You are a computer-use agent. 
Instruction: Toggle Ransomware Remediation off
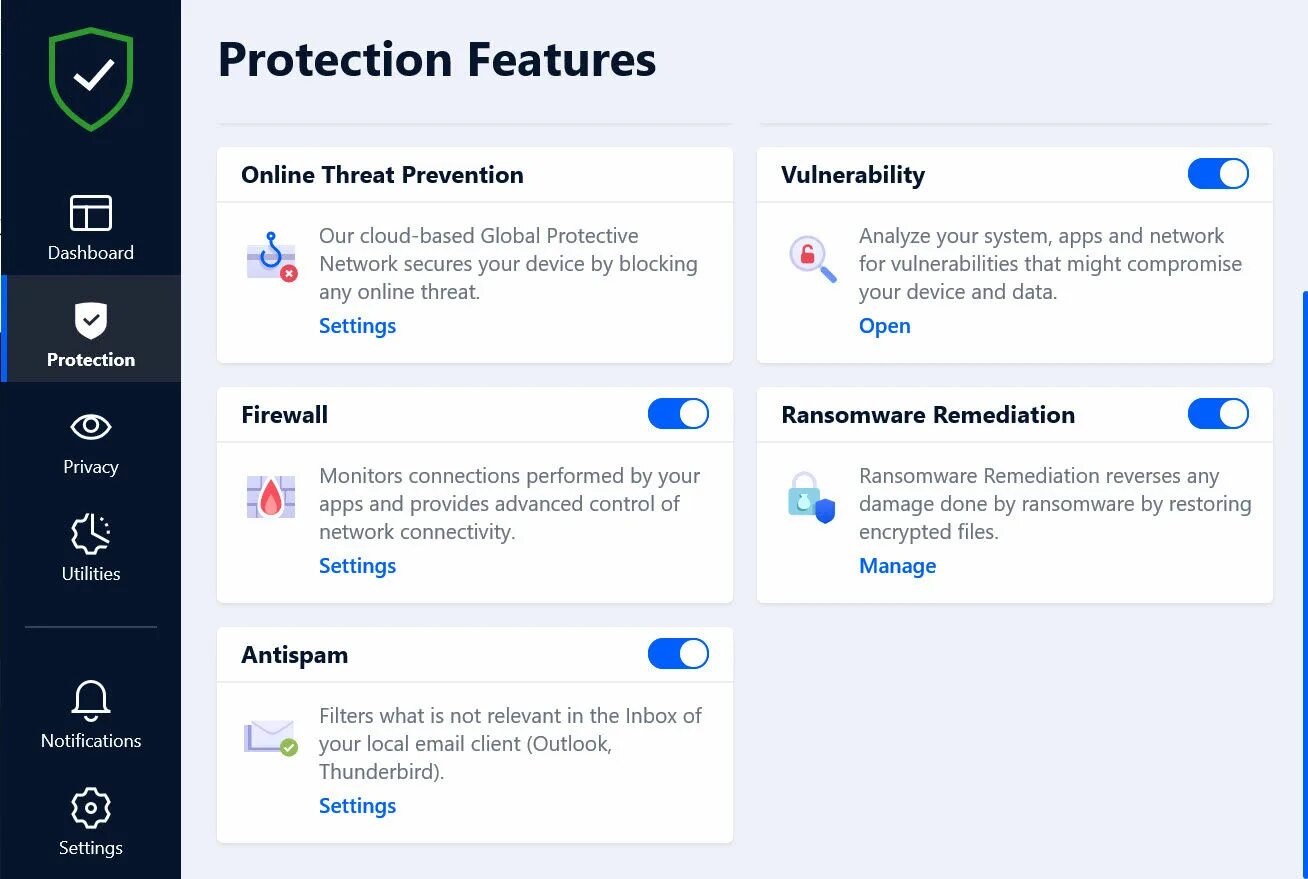(1218, 414)
